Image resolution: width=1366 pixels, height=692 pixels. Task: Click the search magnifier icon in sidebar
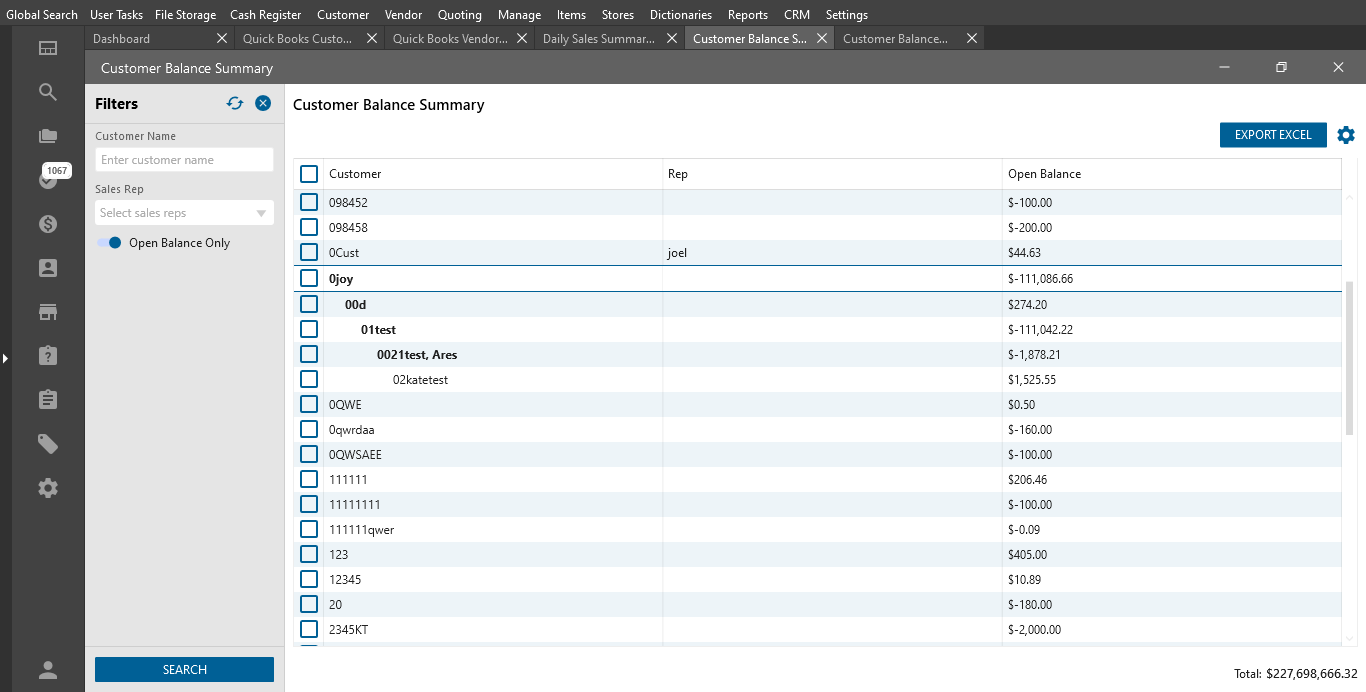[48, 92]
